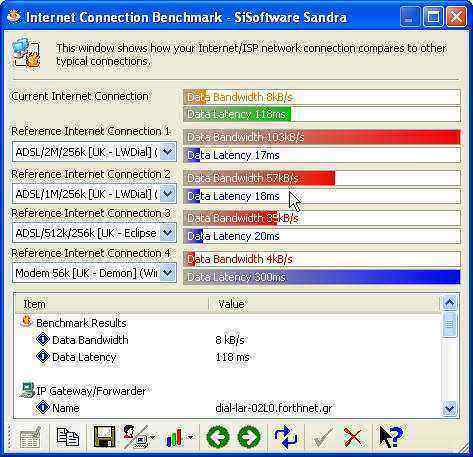The image size is (473, 457).
Task: Click the Copy documents icon in toolbar
Action: [68, 436]
